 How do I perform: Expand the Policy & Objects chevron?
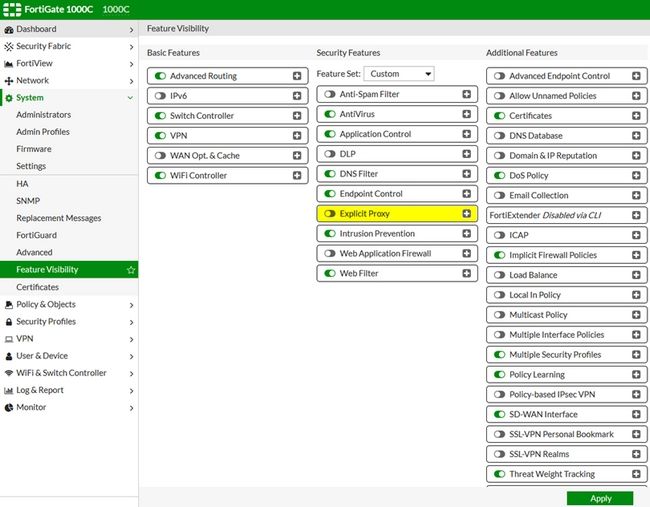point(131,306)
